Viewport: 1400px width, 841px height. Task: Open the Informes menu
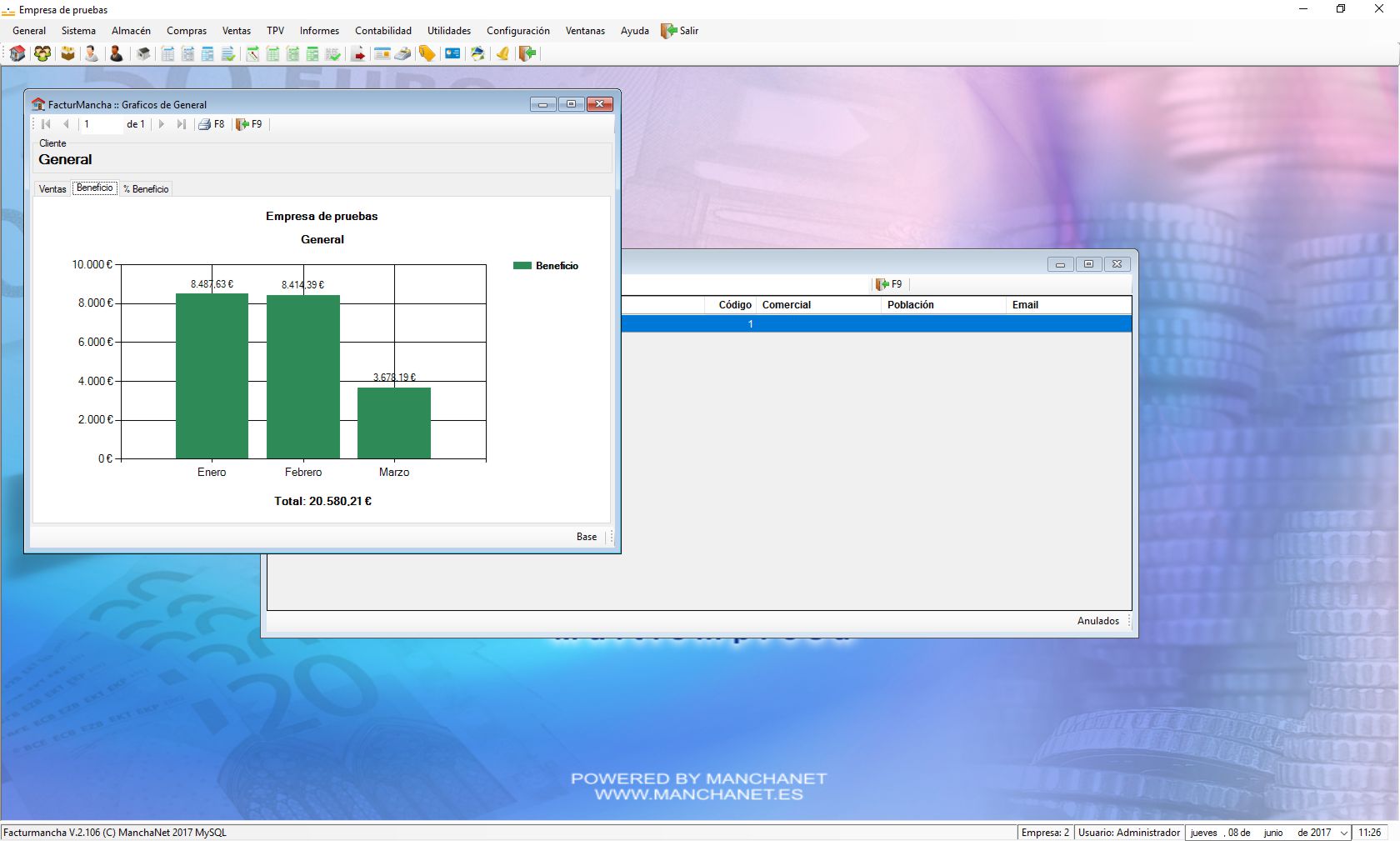click(319, 31)
